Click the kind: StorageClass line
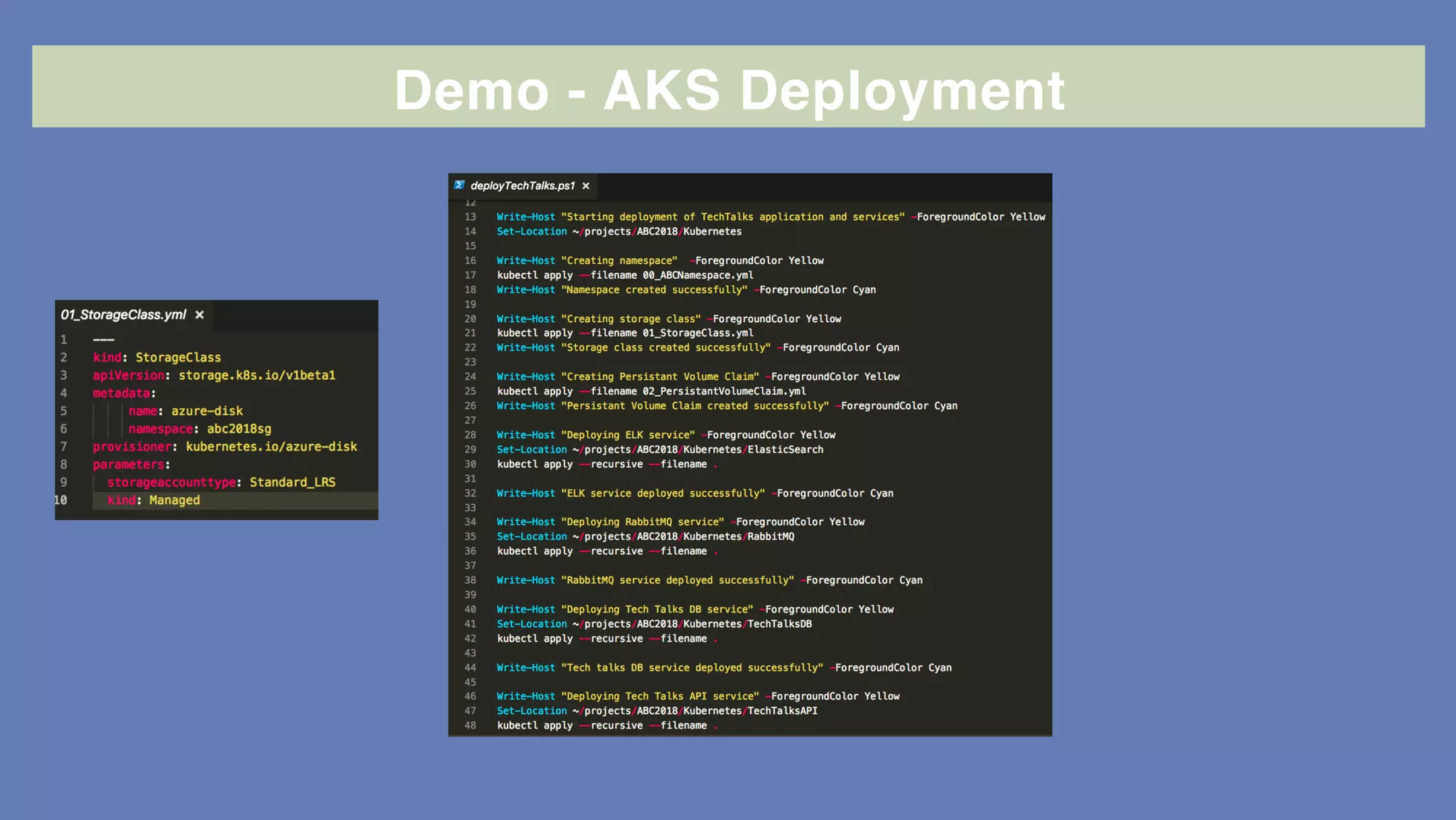Image resolution: width=1456 pixels, height=820 pixels. pyautogui.click(x=157, y=358)
